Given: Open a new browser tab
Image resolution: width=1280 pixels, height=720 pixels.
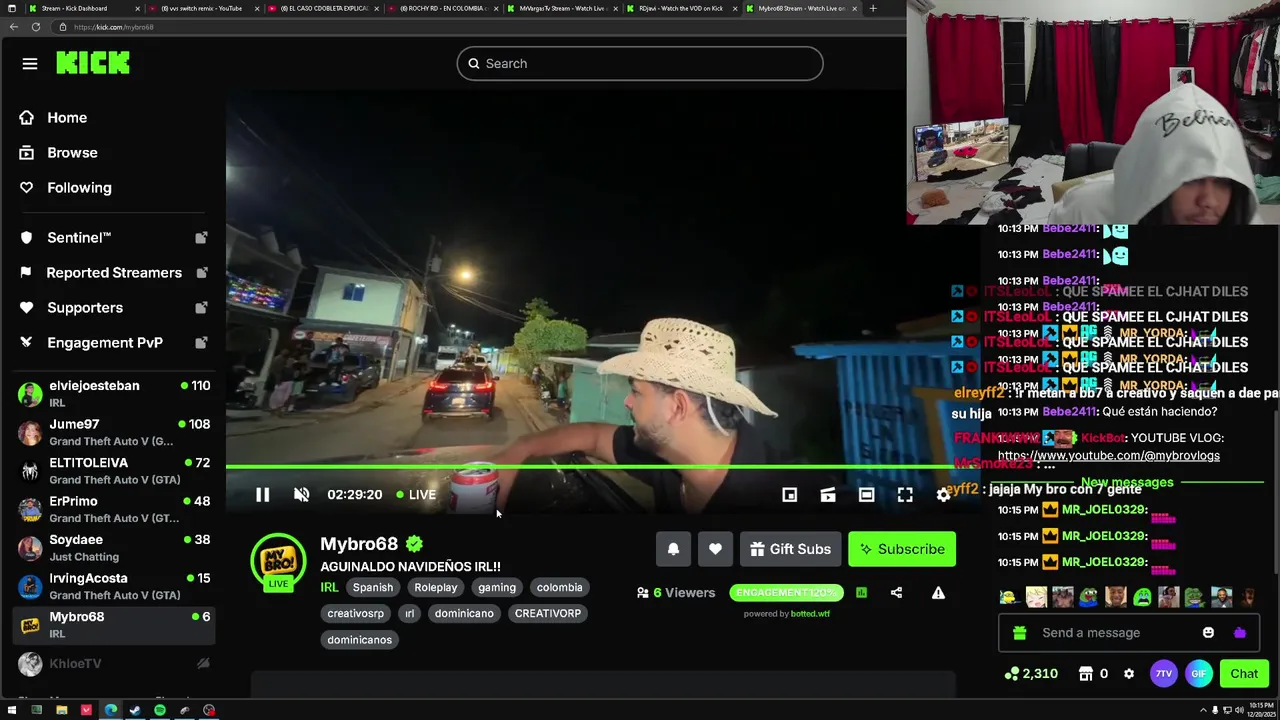Looking at the screenshot, I should (873, 8).
